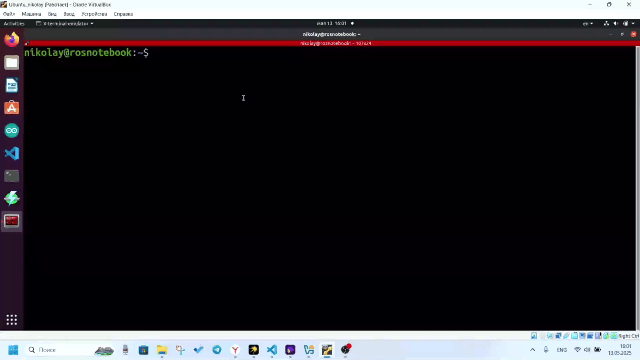Click the red Terminator pane title bar

pyautogui.click(x=331, y=43)
